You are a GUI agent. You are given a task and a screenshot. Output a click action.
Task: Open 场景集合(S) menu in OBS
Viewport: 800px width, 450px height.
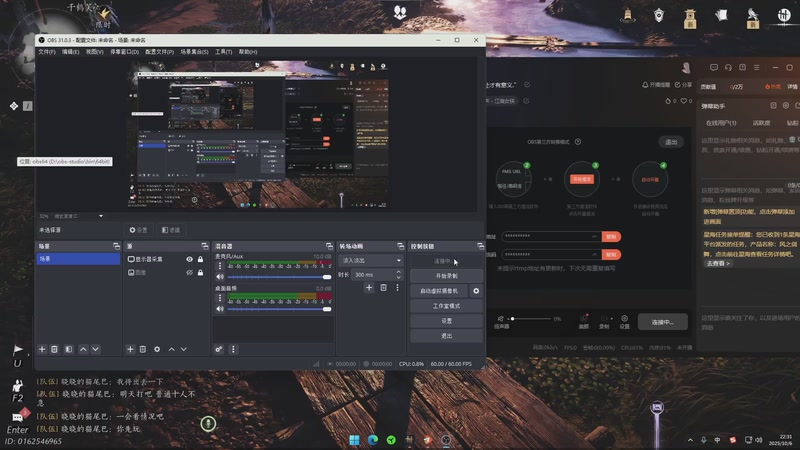[x=194, y=52]
